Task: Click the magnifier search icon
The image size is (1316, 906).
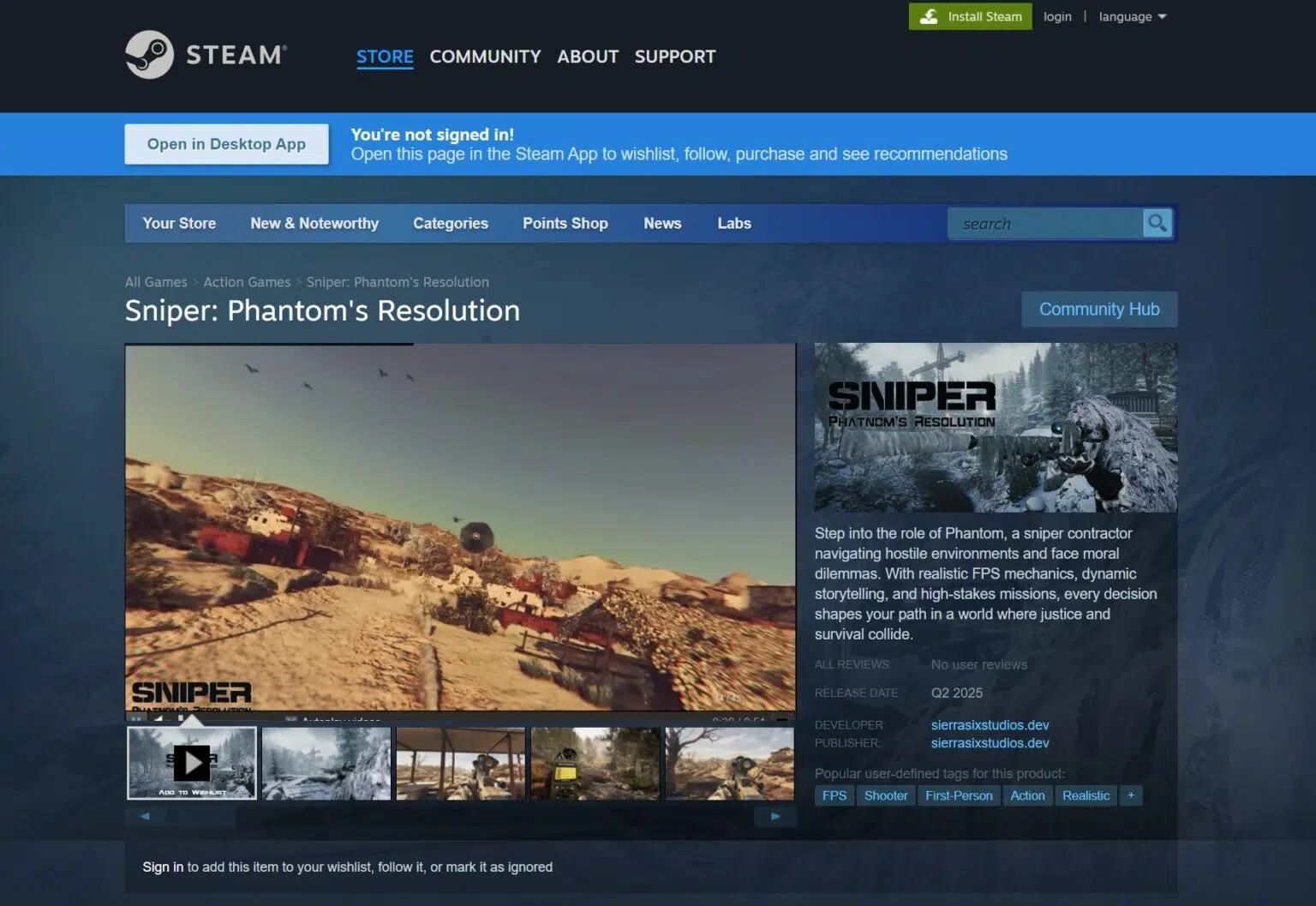Action: tap(1157, 224)
